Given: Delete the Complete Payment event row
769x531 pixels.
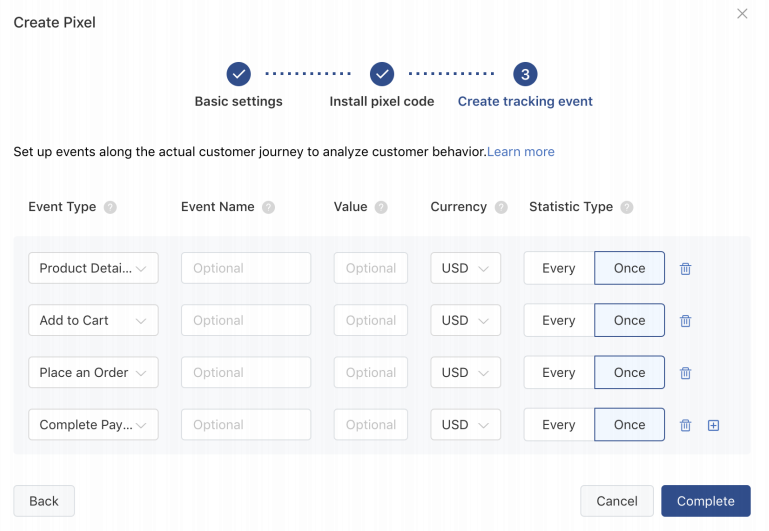Looking at the screenshot, I should [685, 425].
